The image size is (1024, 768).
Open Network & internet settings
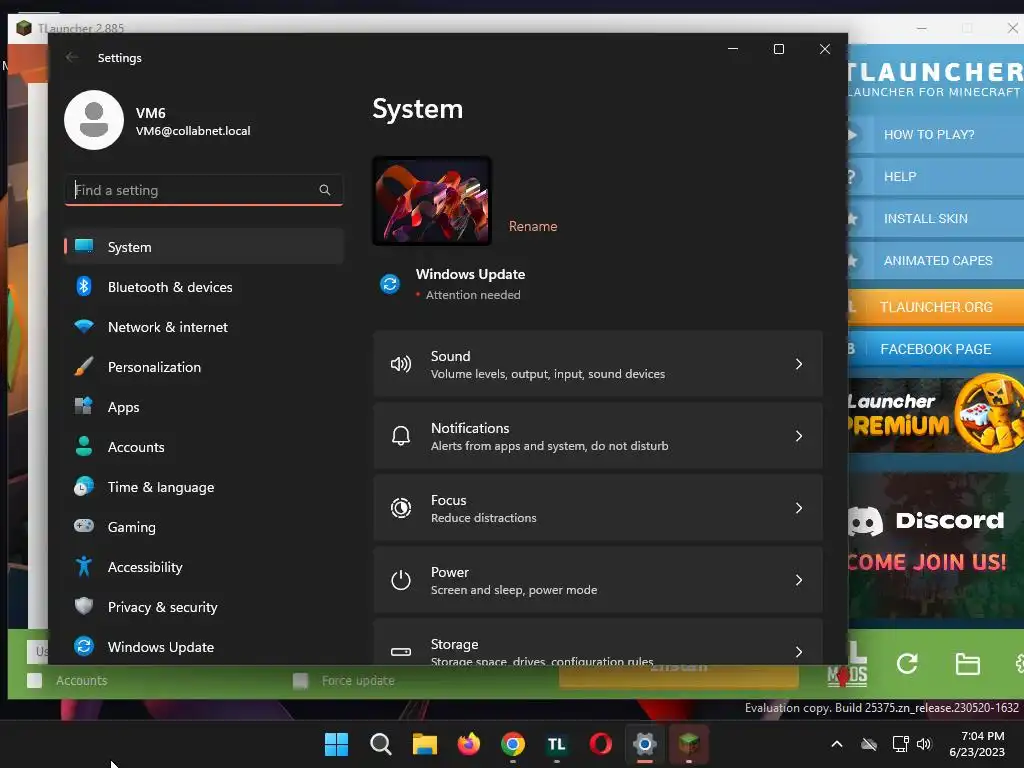(204, 327)
